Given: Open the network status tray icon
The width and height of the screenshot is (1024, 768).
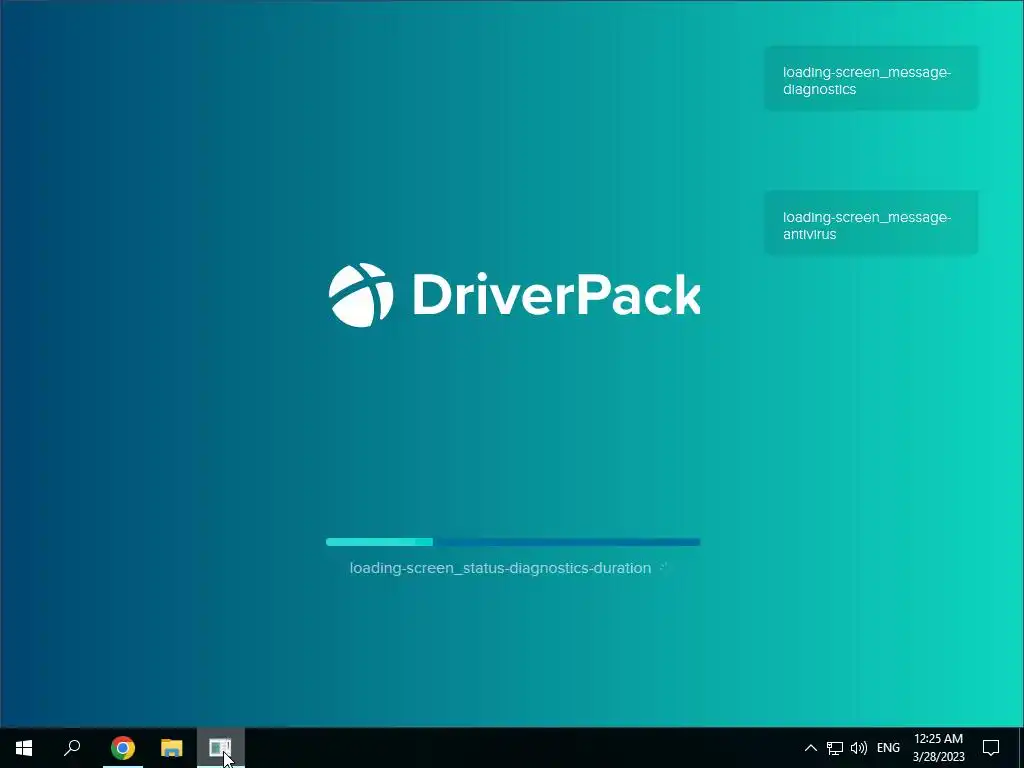Looking at the screenshot, I should click(x=835, y=748).
